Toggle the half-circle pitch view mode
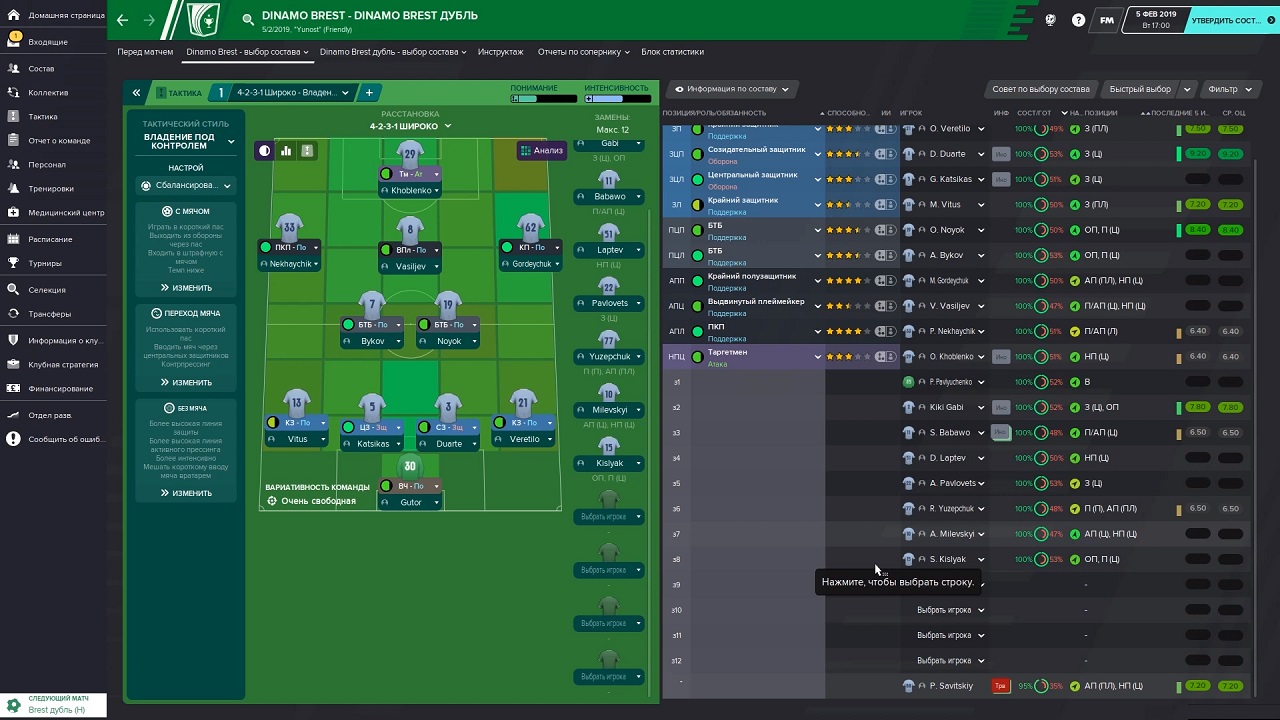This screenshot has width=1280, height=720. point(265,151)
